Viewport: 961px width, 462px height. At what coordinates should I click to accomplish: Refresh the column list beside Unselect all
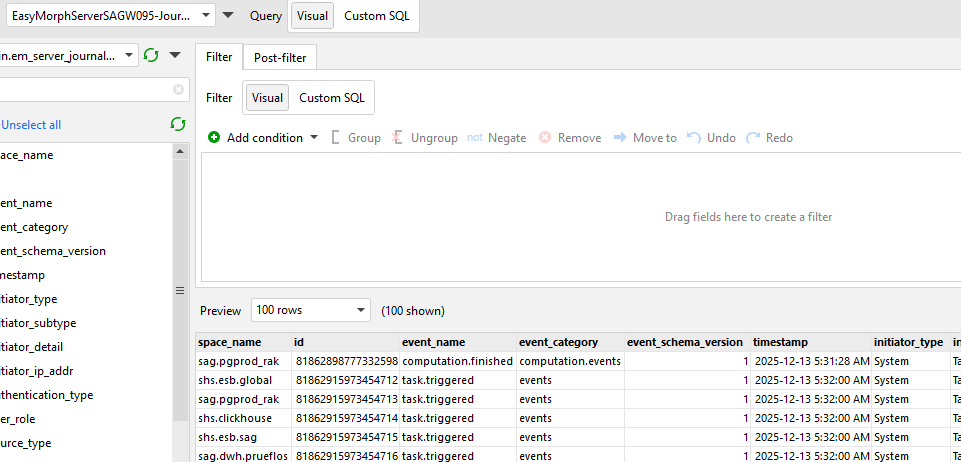pos(178,124)
